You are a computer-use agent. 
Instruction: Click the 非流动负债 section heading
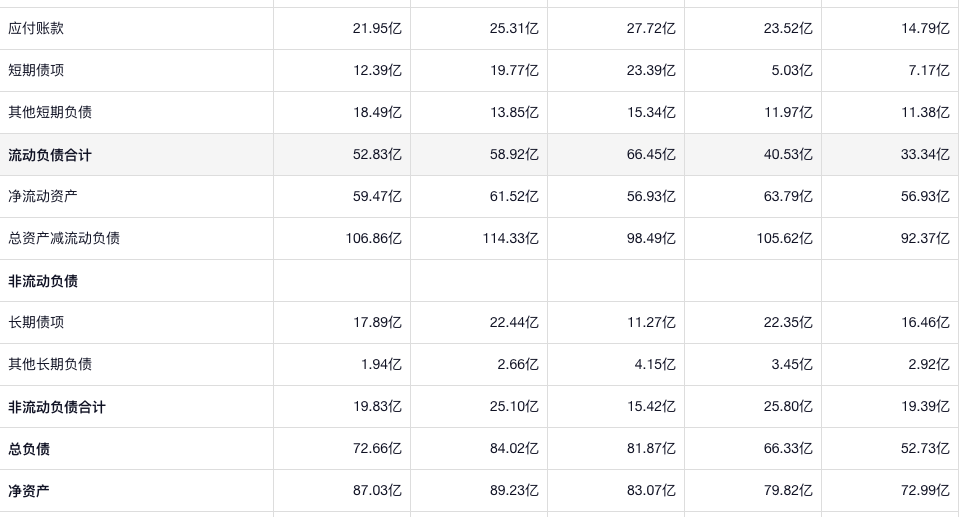point(43,281)
